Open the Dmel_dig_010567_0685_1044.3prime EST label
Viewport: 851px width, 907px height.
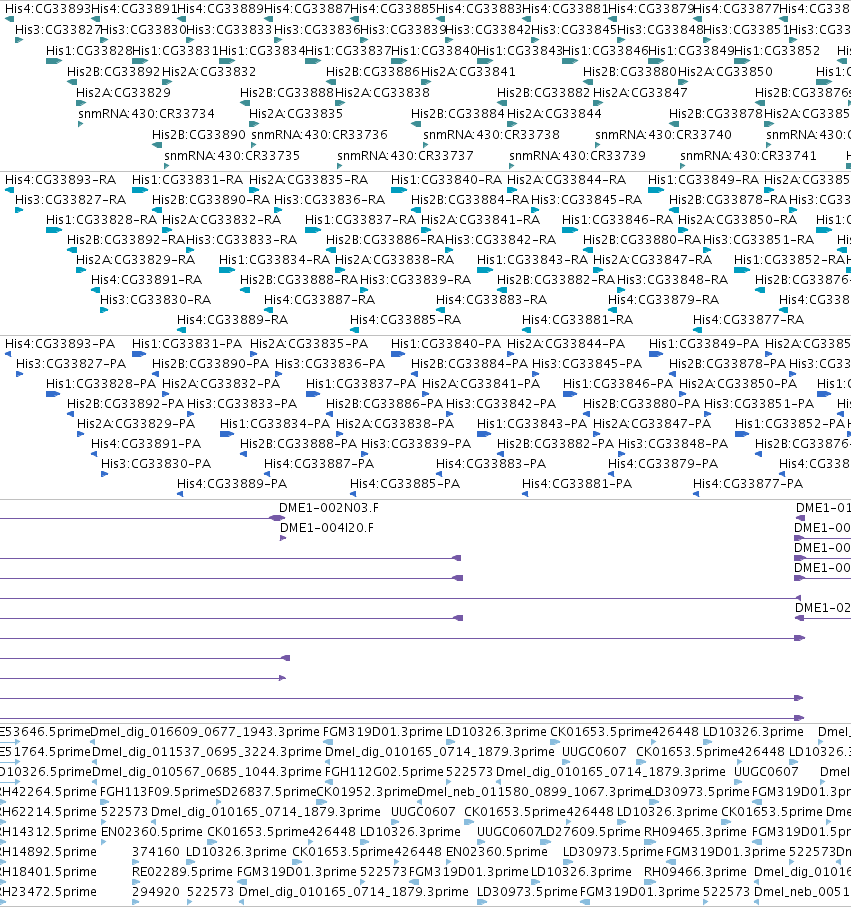point(207,772)
